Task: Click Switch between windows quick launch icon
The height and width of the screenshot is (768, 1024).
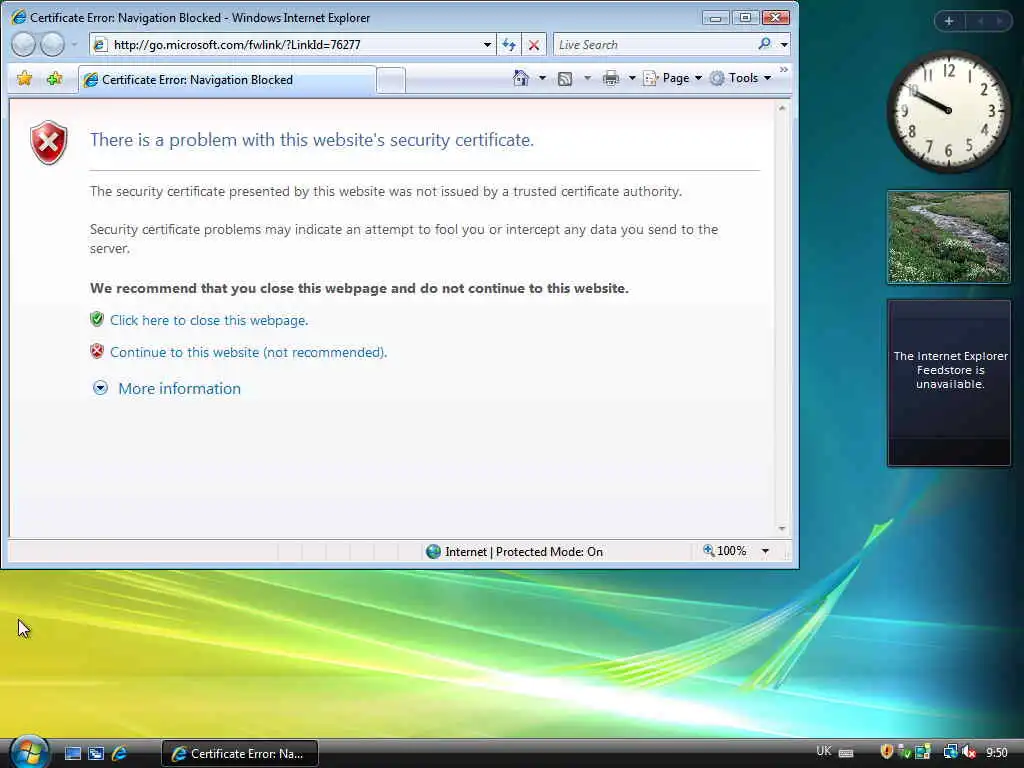Action: tap(96, 753)
